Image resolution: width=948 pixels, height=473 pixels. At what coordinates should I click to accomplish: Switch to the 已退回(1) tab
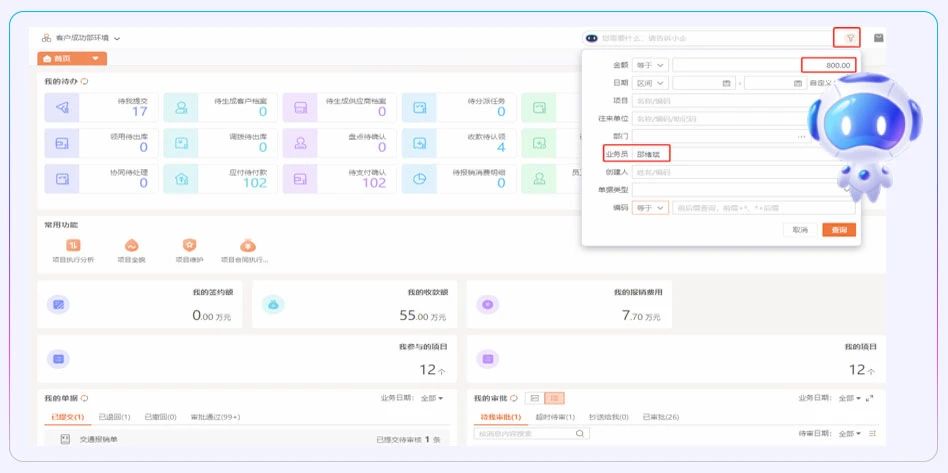tap(116, 417)
